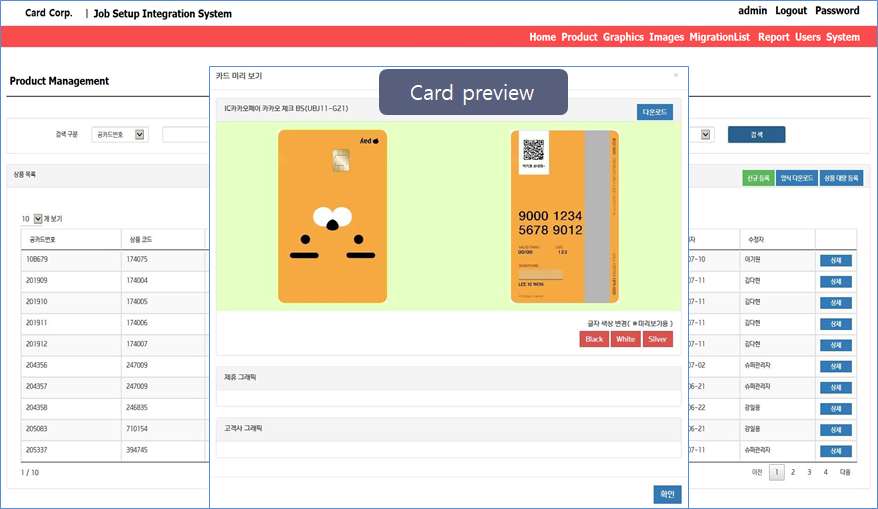
Task: Open detail for row 204357
Action: [835, 387]
